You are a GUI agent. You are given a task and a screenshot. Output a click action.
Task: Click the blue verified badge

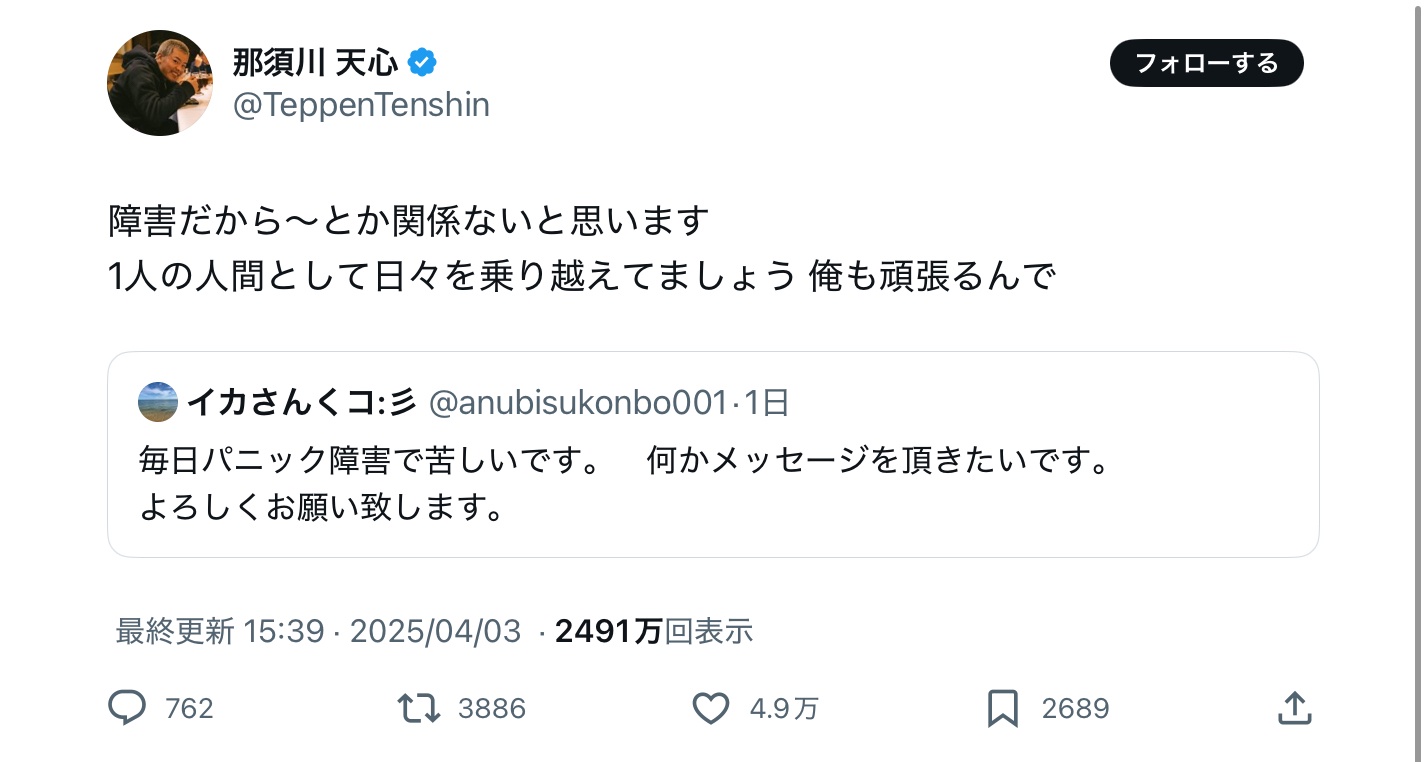click(424, 63)
